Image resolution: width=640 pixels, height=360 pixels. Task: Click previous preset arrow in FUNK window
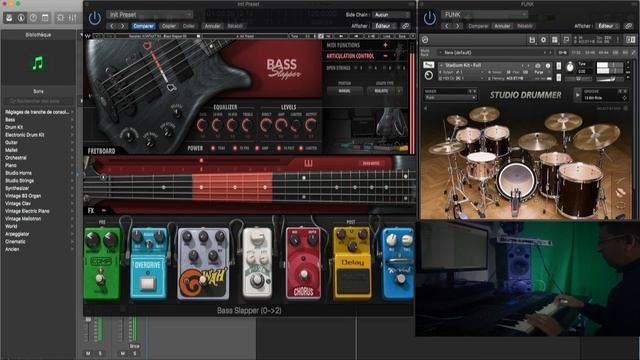point(447,26)
